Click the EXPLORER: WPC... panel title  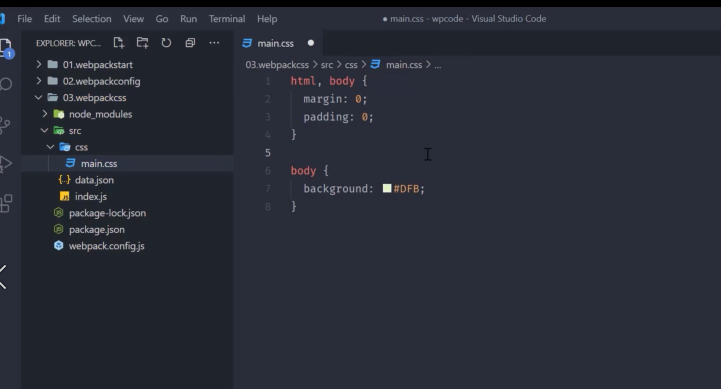click(68, 43)
